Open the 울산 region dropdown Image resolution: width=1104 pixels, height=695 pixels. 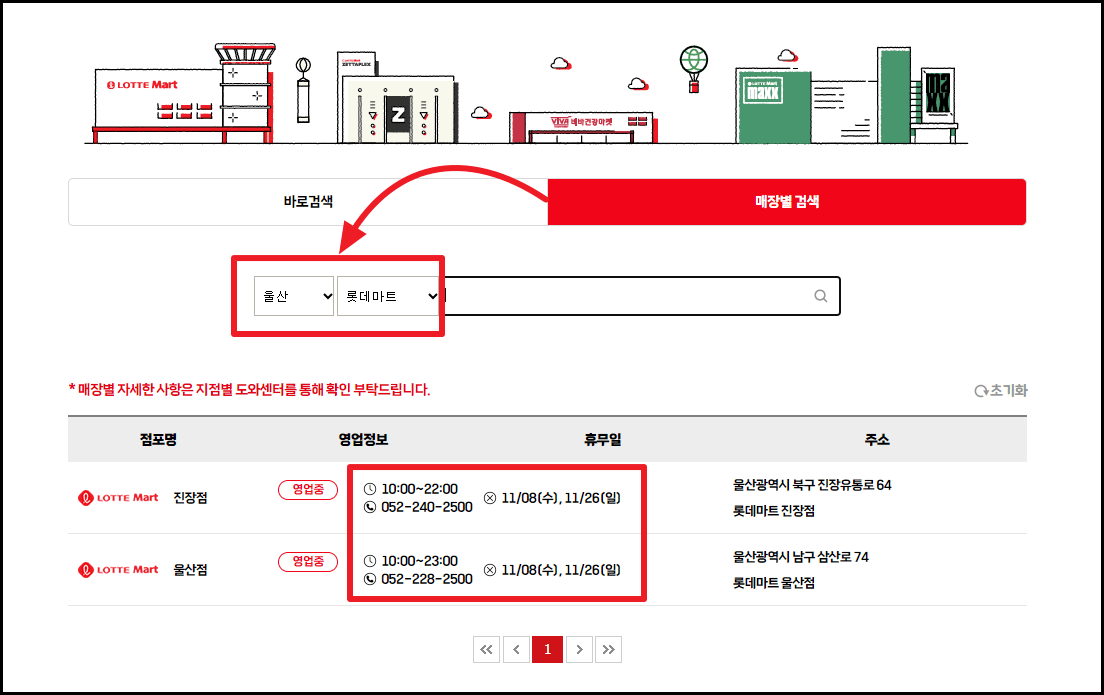coord(293,295)
